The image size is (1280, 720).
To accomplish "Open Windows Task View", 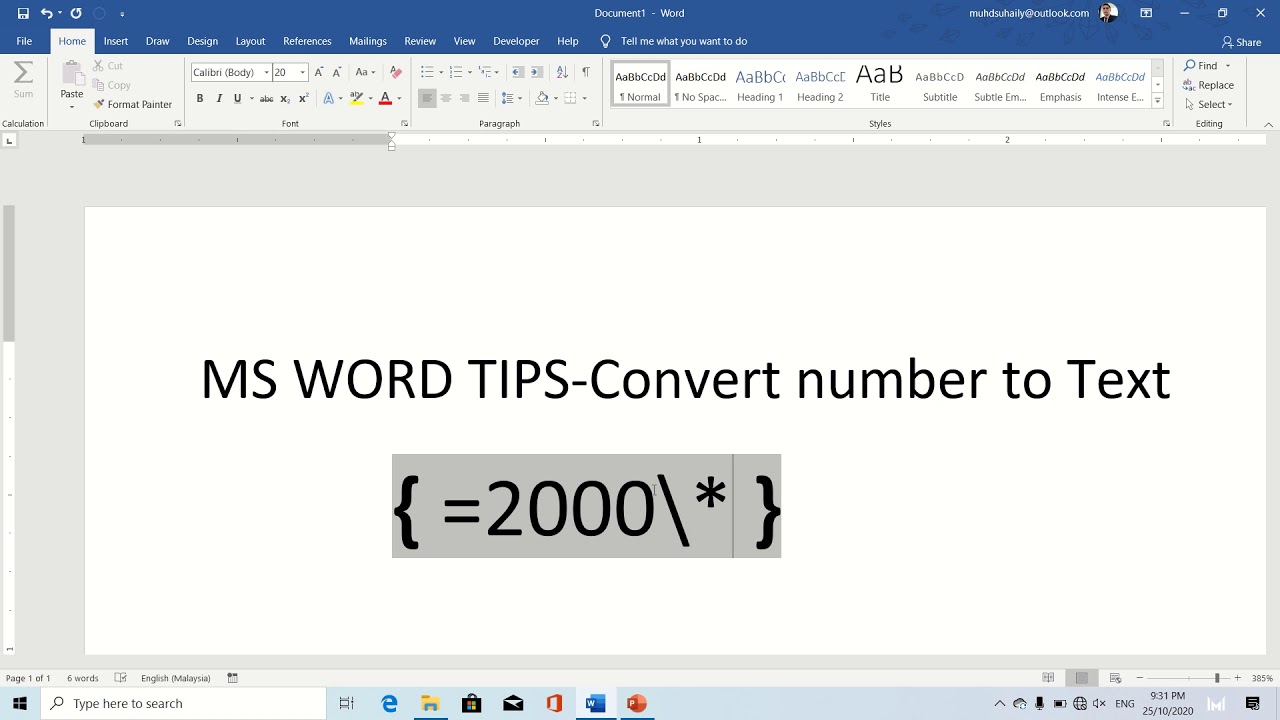I will (x=346, y=704).
